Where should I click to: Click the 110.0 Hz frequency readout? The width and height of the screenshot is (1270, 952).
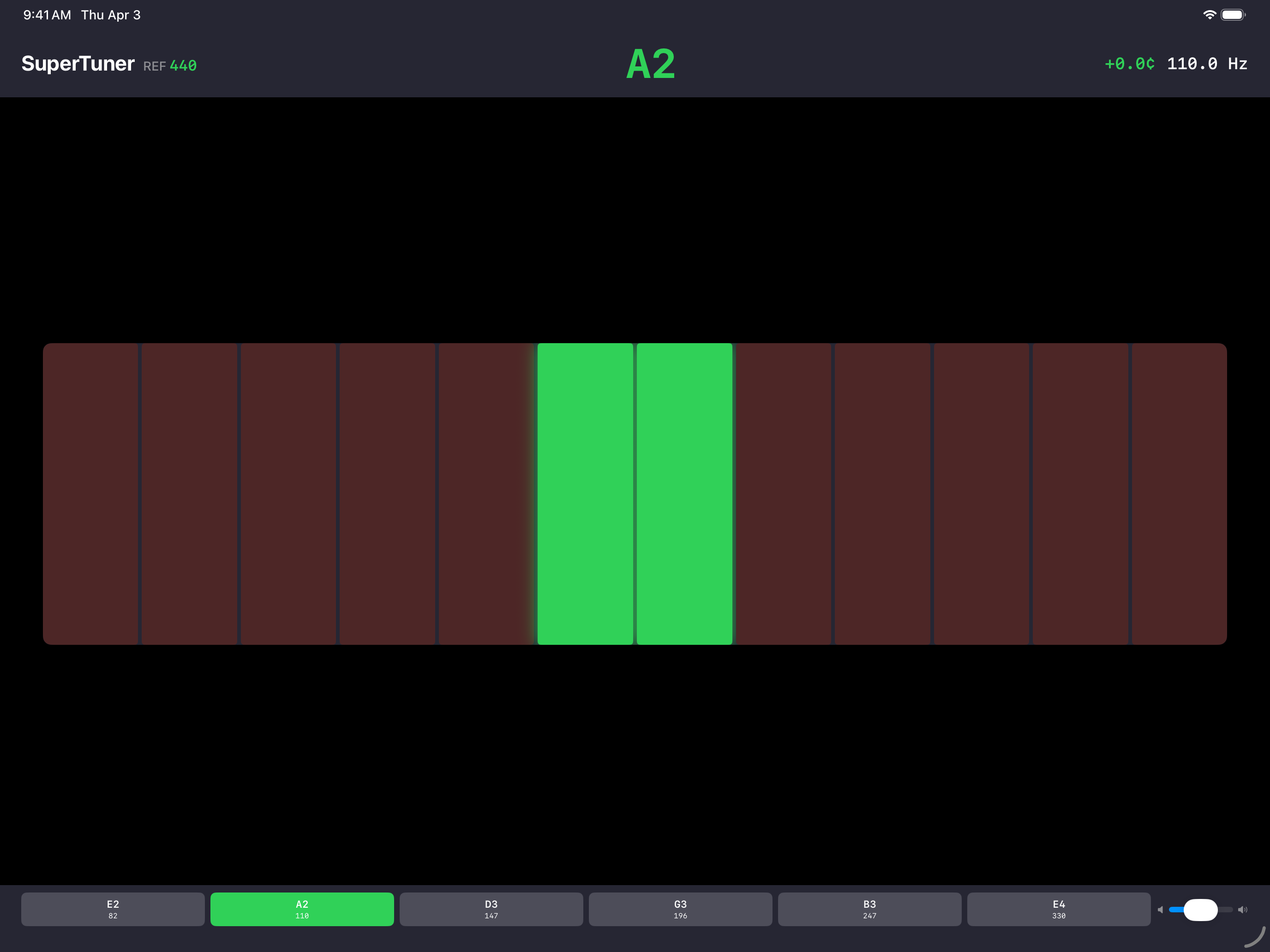click(1207, 64)
